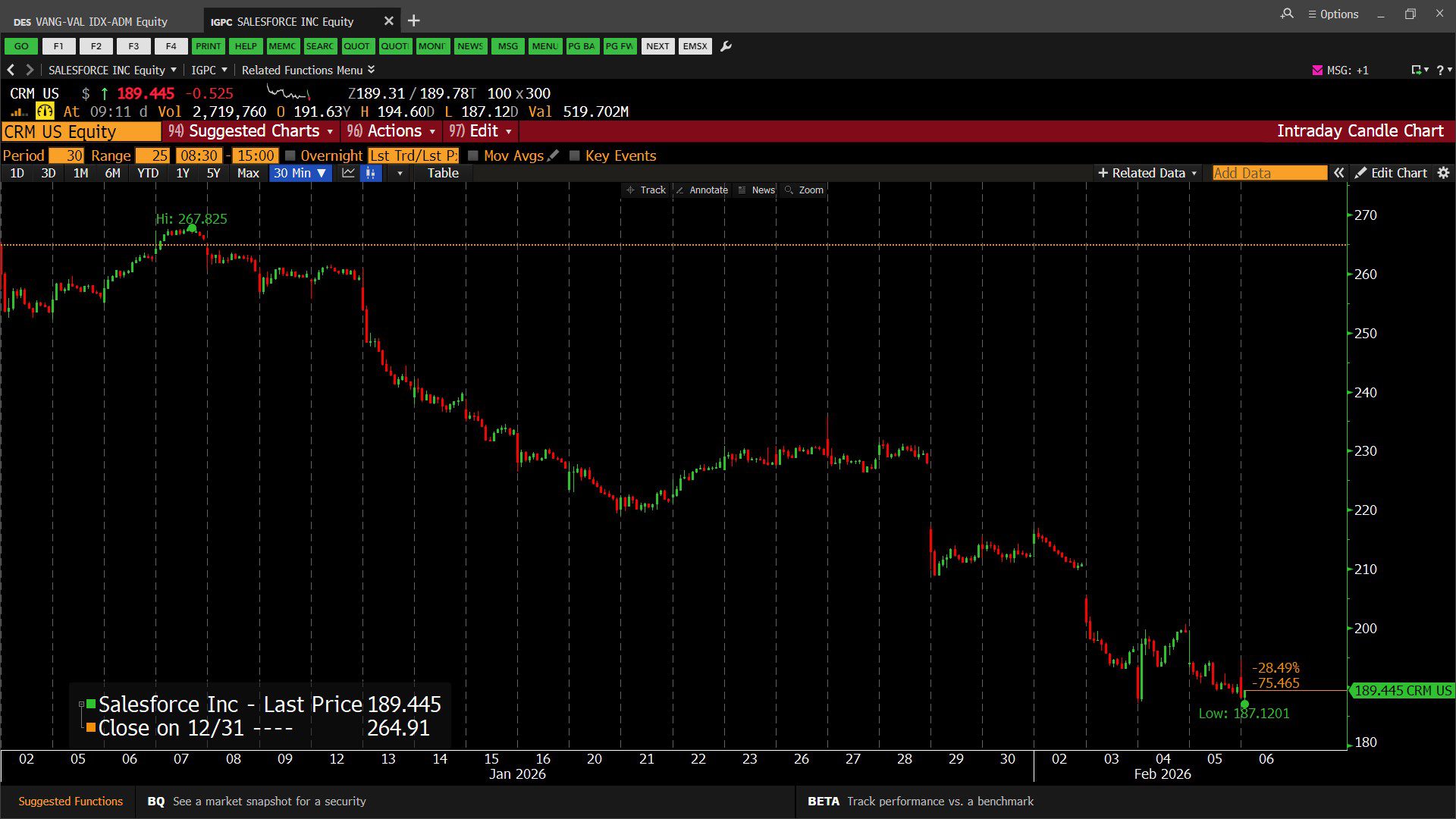Open the wrench settings icon in the key bar

click(726, 46)
